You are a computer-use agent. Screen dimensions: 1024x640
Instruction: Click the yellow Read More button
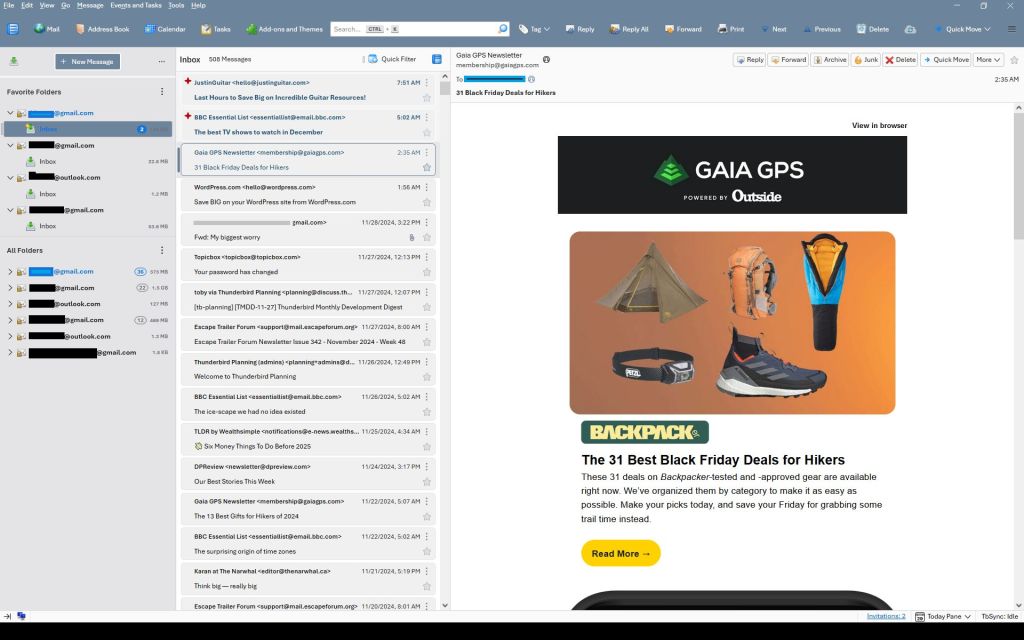[620, 553]
